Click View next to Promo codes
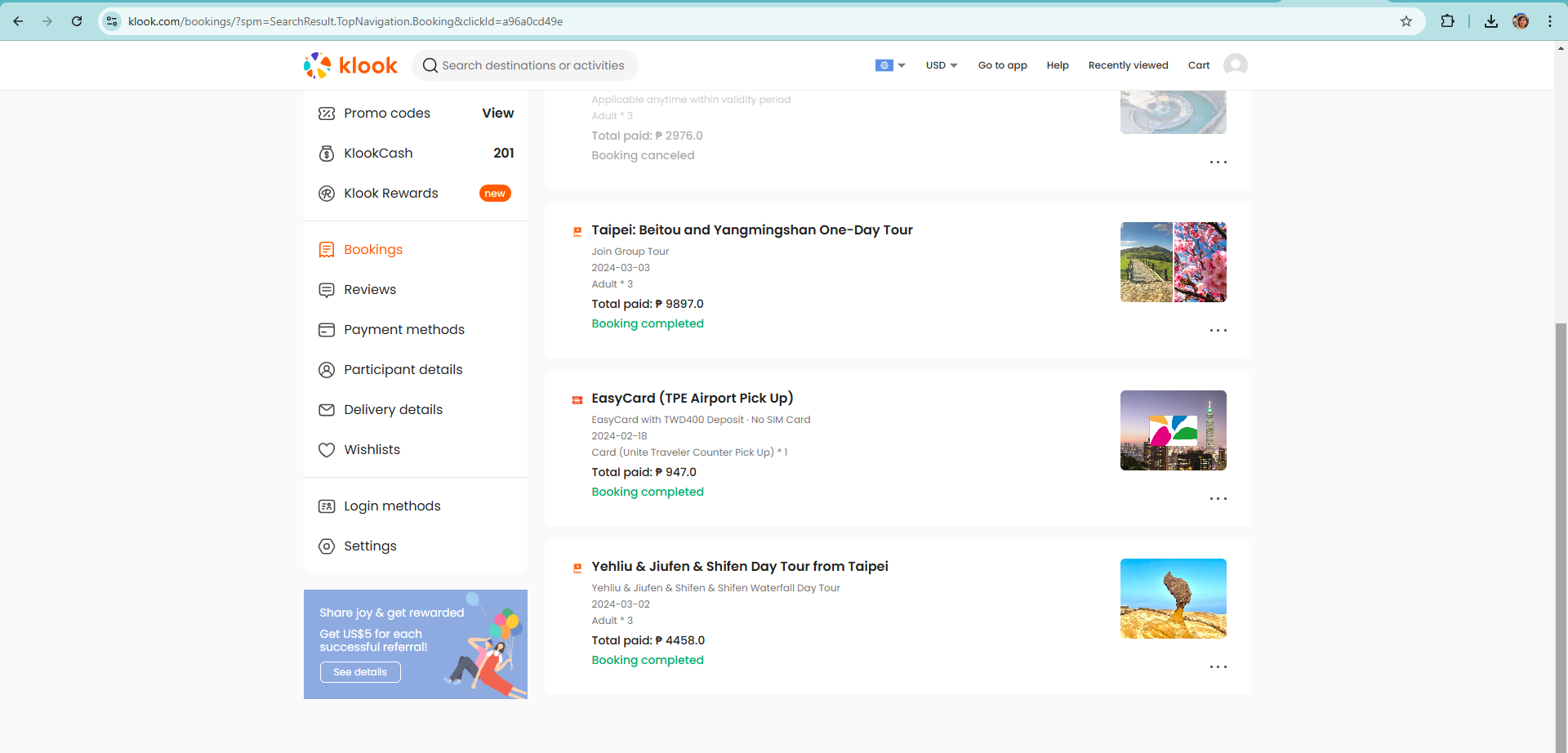 [x=498, y=114]
